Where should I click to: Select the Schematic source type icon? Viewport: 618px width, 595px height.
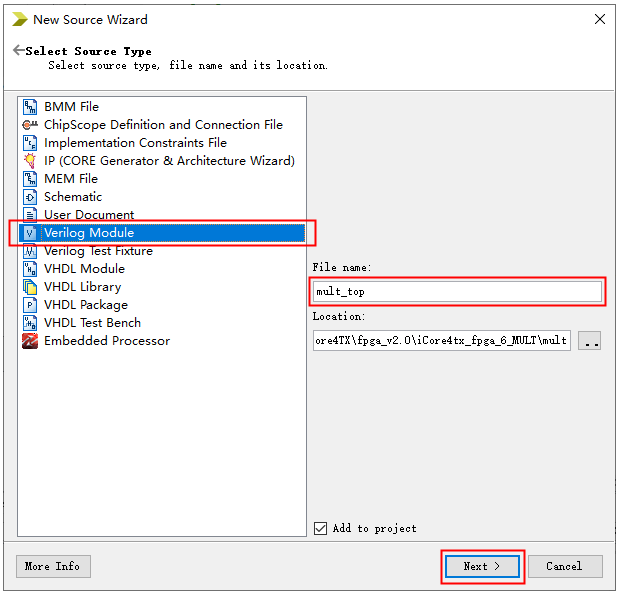(x=30, y=197)
